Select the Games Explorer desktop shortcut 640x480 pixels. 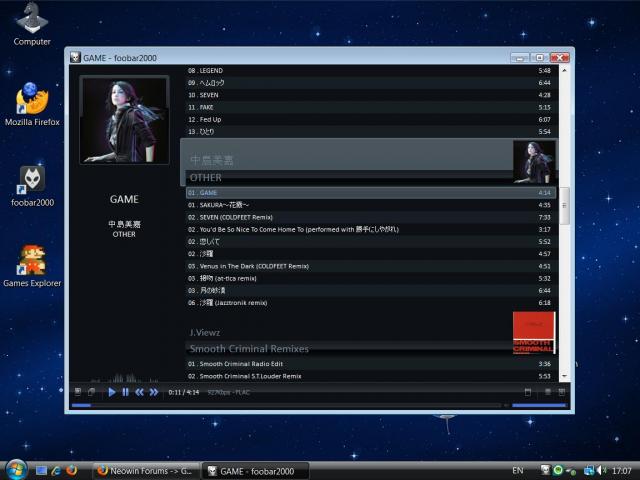[x=32, y=266]
